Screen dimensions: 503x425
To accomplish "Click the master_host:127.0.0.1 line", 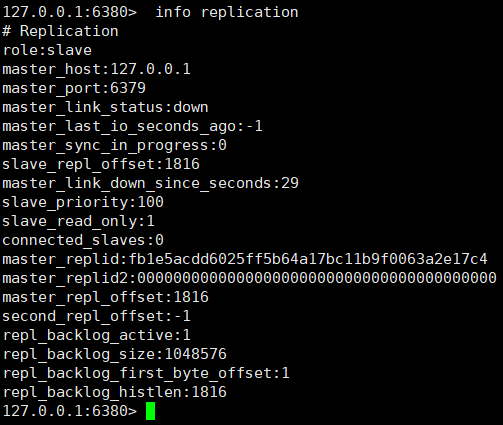I will click(97, 69).
